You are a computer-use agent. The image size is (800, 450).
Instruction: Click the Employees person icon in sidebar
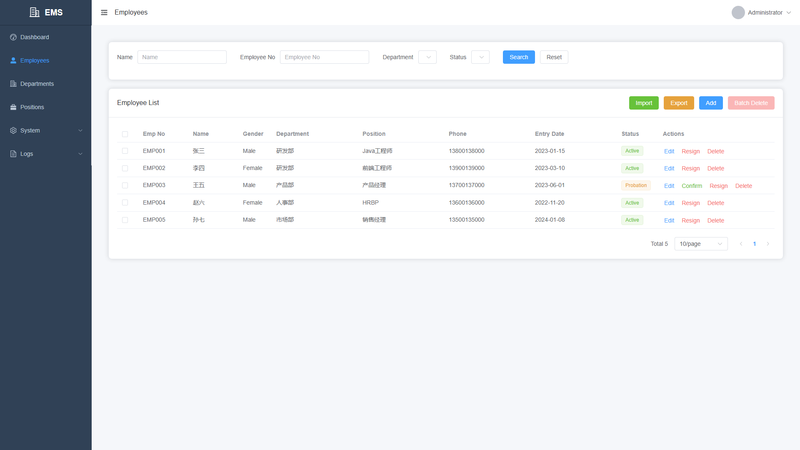13,60
